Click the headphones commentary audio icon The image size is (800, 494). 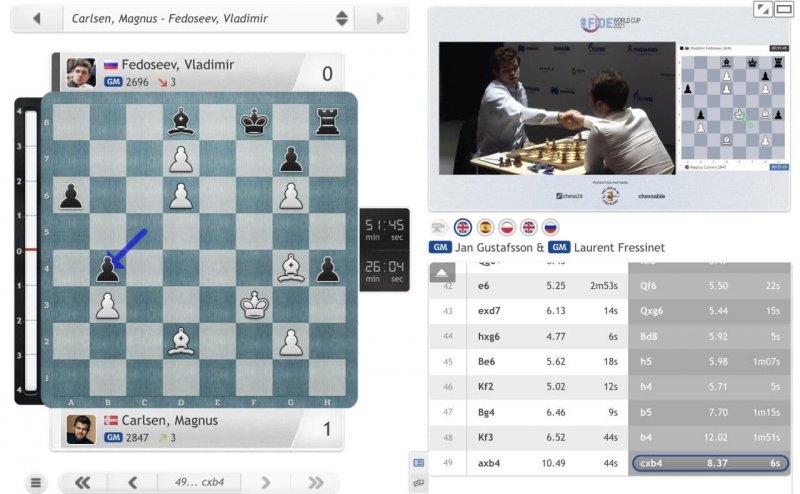coord(437,227)
